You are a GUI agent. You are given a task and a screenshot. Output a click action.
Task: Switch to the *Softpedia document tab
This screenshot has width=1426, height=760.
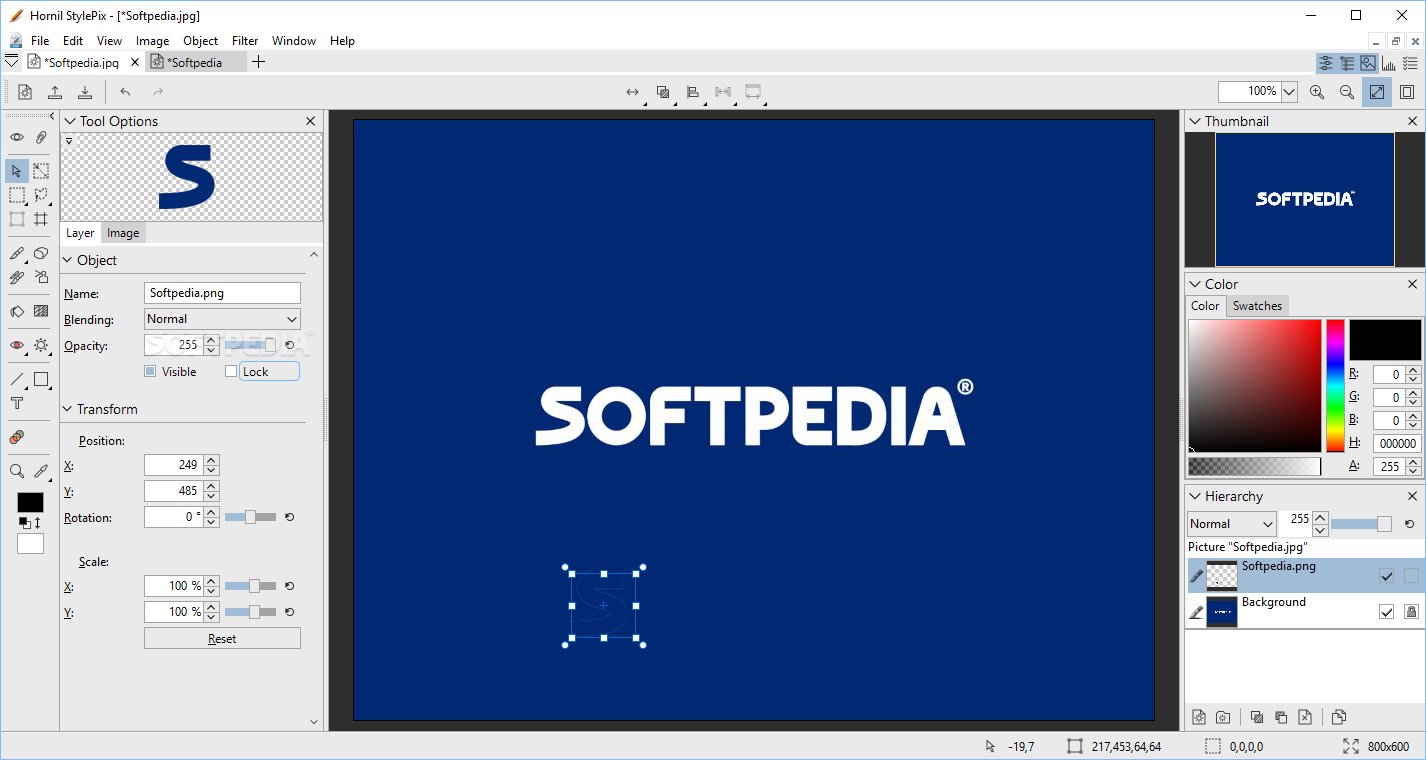195,62
